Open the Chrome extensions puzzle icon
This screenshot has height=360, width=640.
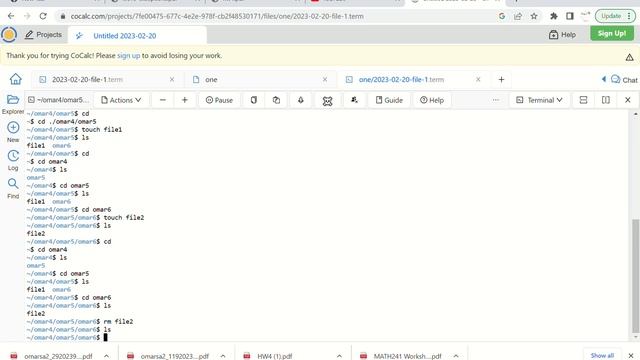554,16
